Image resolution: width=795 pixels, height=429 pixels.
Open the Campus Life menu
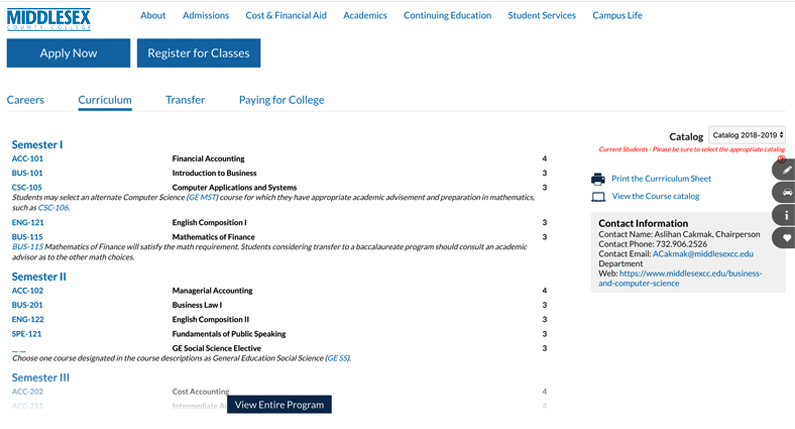point(618,16)
